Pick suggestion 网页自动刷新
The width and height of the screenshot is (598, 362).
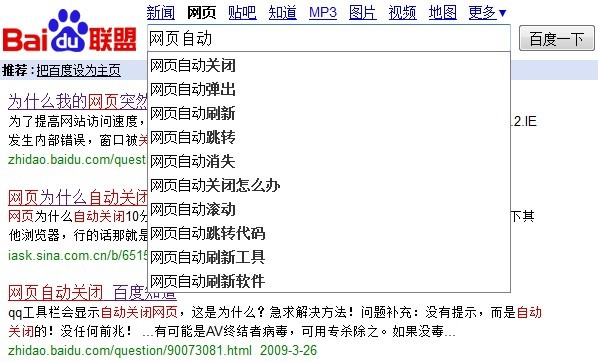(x=329, y=114)
